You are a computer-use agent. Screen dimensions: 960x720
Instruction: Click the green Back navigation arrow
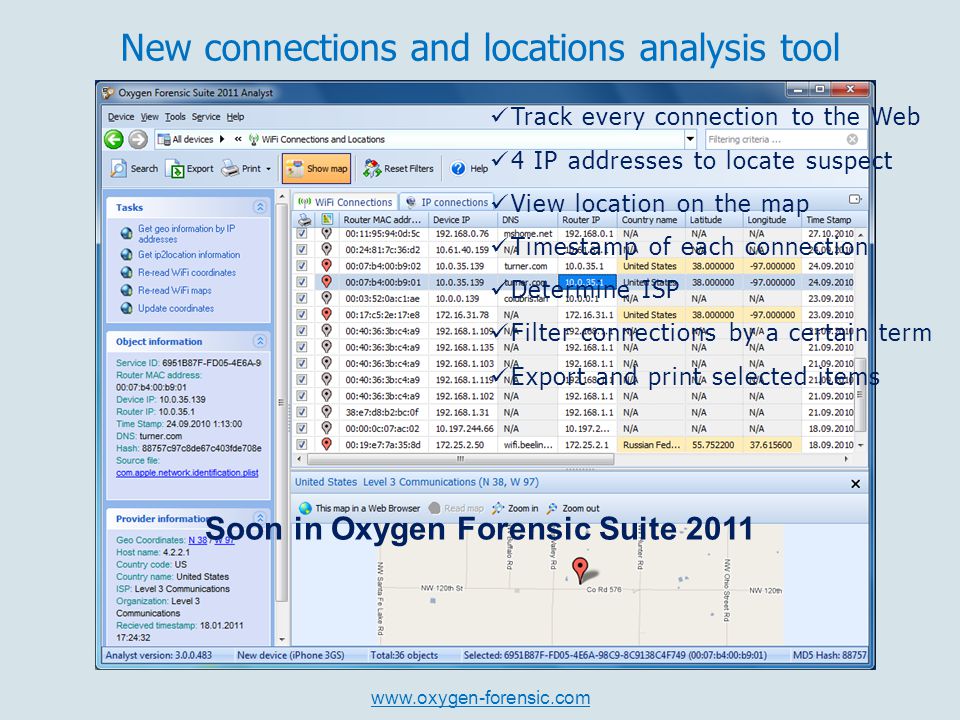114,140
